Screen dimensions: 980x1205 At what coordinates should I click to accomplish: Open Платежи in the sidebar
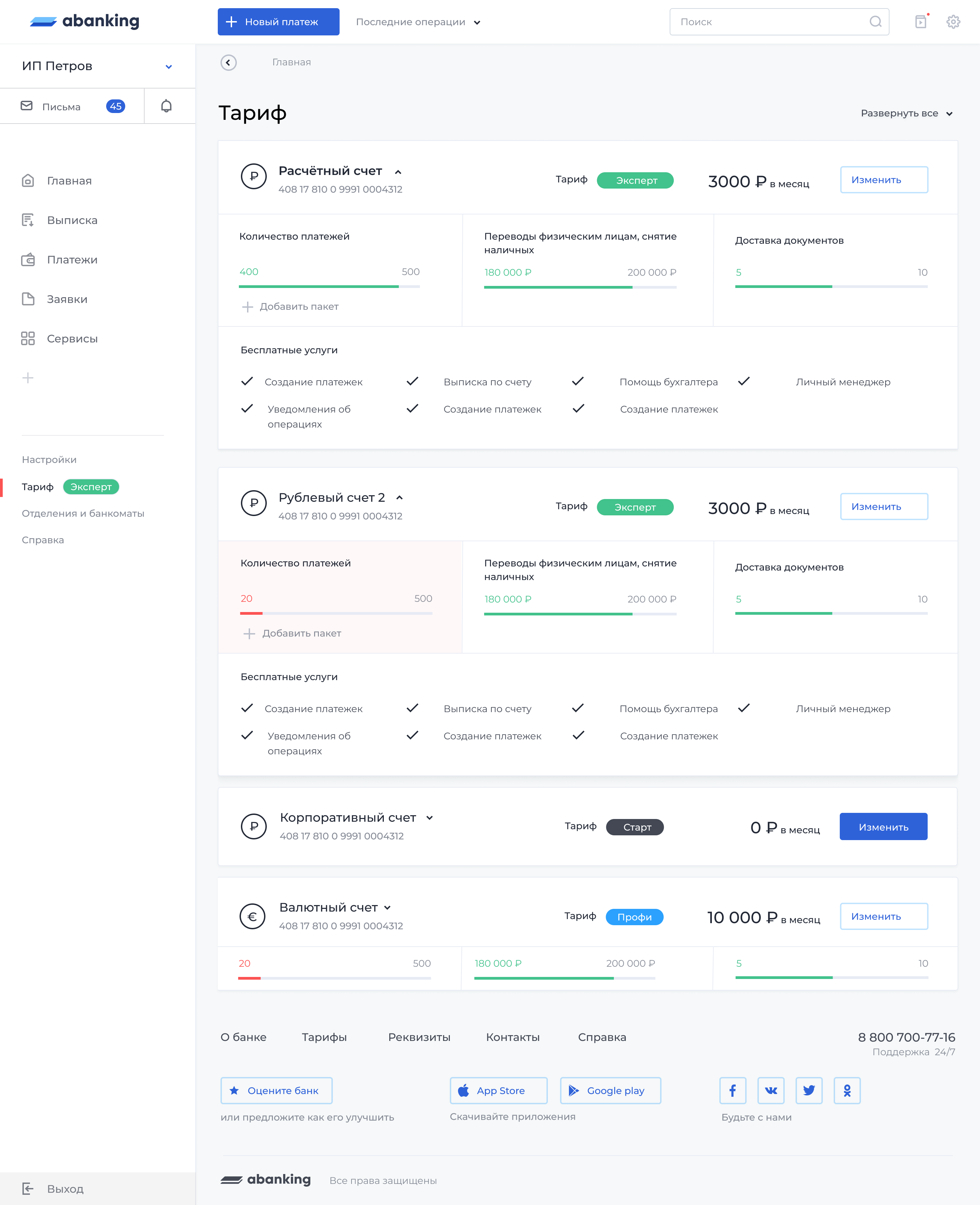(72, 260)
